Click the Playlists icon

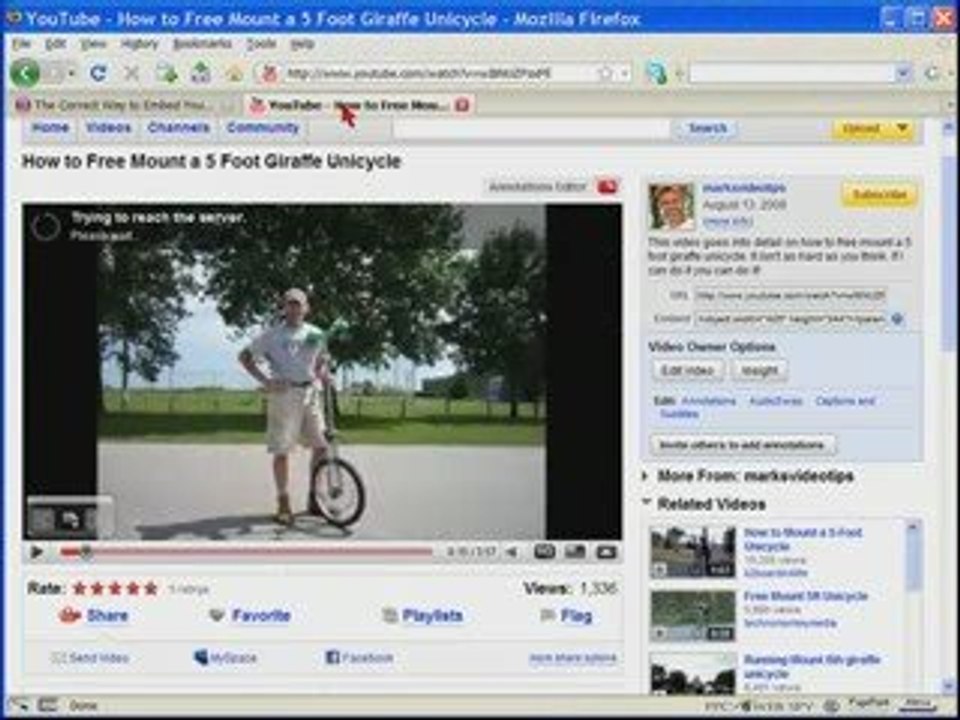389,615
